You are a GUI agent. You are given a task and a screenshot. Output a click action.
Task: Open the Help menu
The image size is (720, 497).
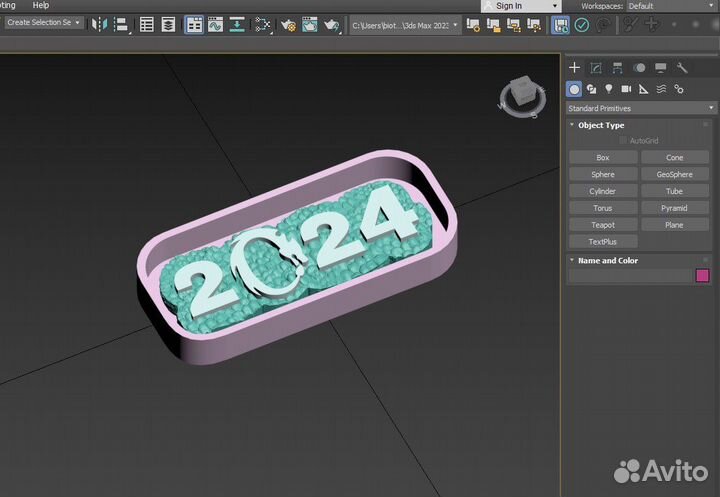40,5
